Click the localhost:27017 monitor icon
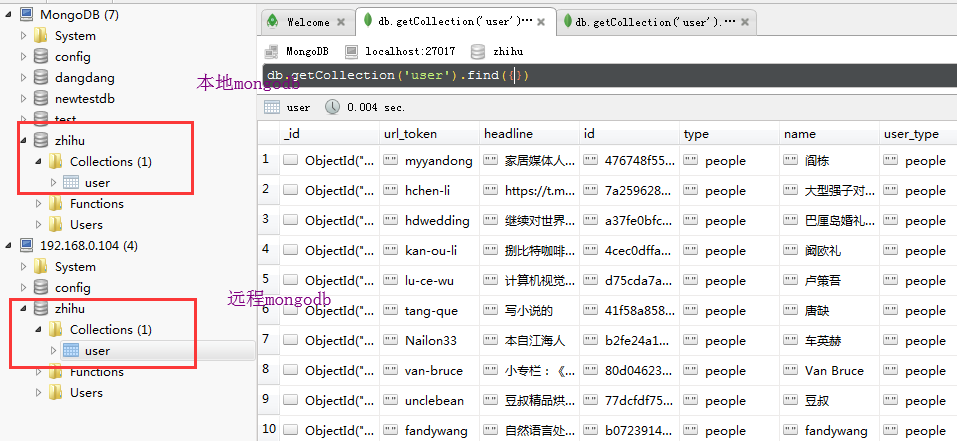 (x=351, y=51)
